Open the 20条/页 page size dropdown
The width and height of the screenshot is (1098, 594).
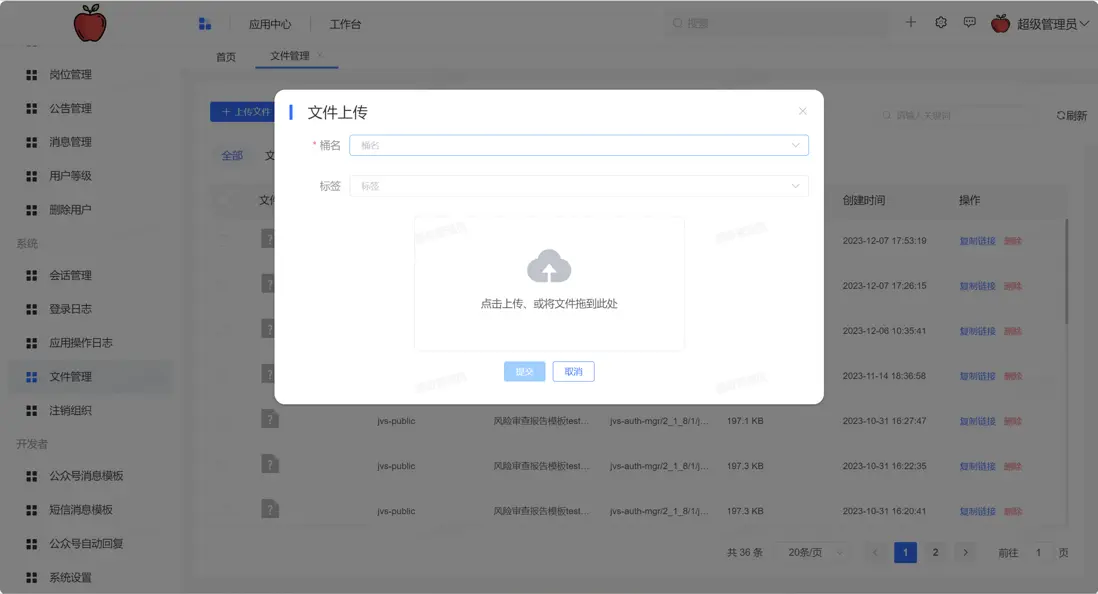pyautogui.click(x=812, y=551)
